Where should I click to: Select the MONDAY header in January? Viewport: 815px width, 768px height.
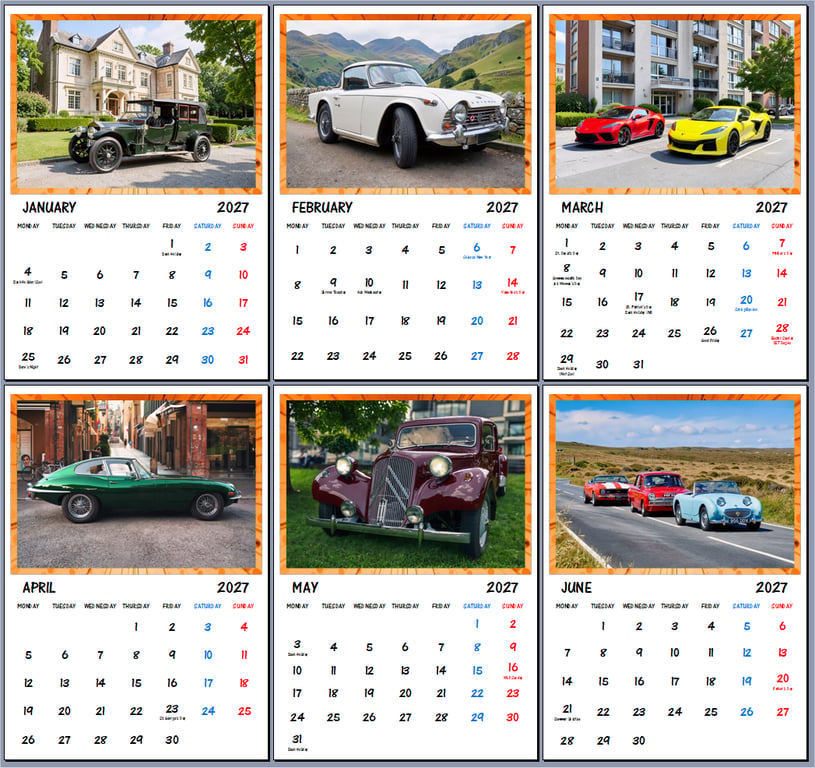click(x=28, y=226)
